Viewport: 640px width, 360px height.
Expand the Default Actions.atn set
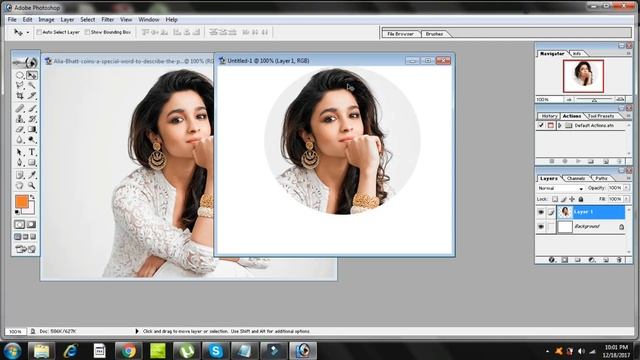pyautogui.click(x=560, y=125)
